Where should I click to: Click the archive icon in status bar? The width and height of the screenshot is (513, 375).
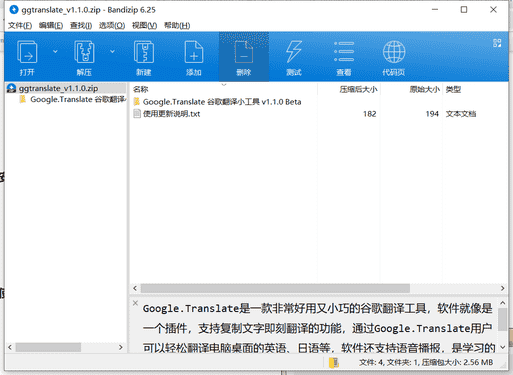click(x=334, y=362)
